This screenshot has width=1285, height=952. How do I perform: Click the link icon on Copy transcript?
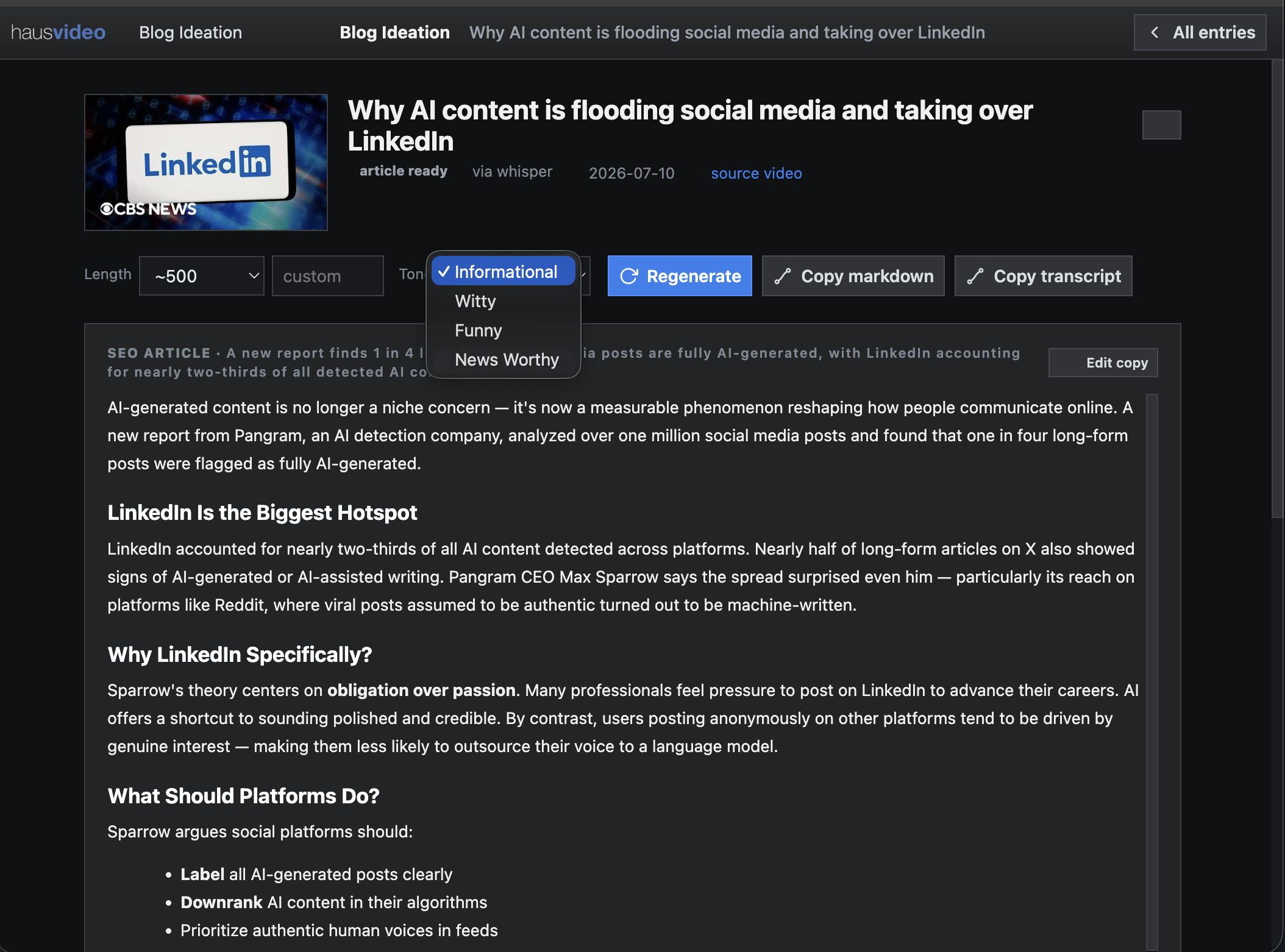click(975, 276)
